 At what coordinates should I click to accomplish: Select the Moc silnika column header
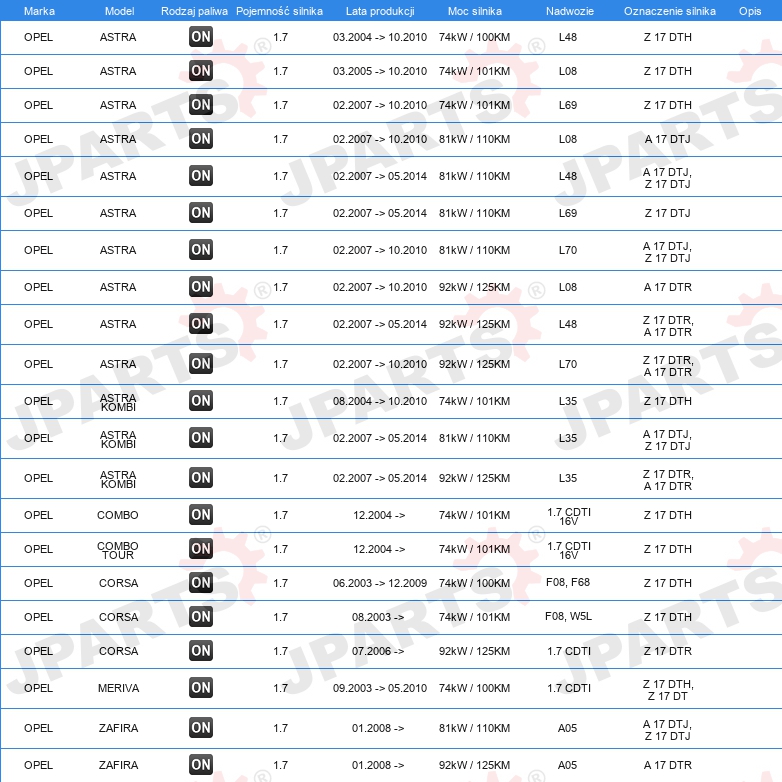[475, 11]
